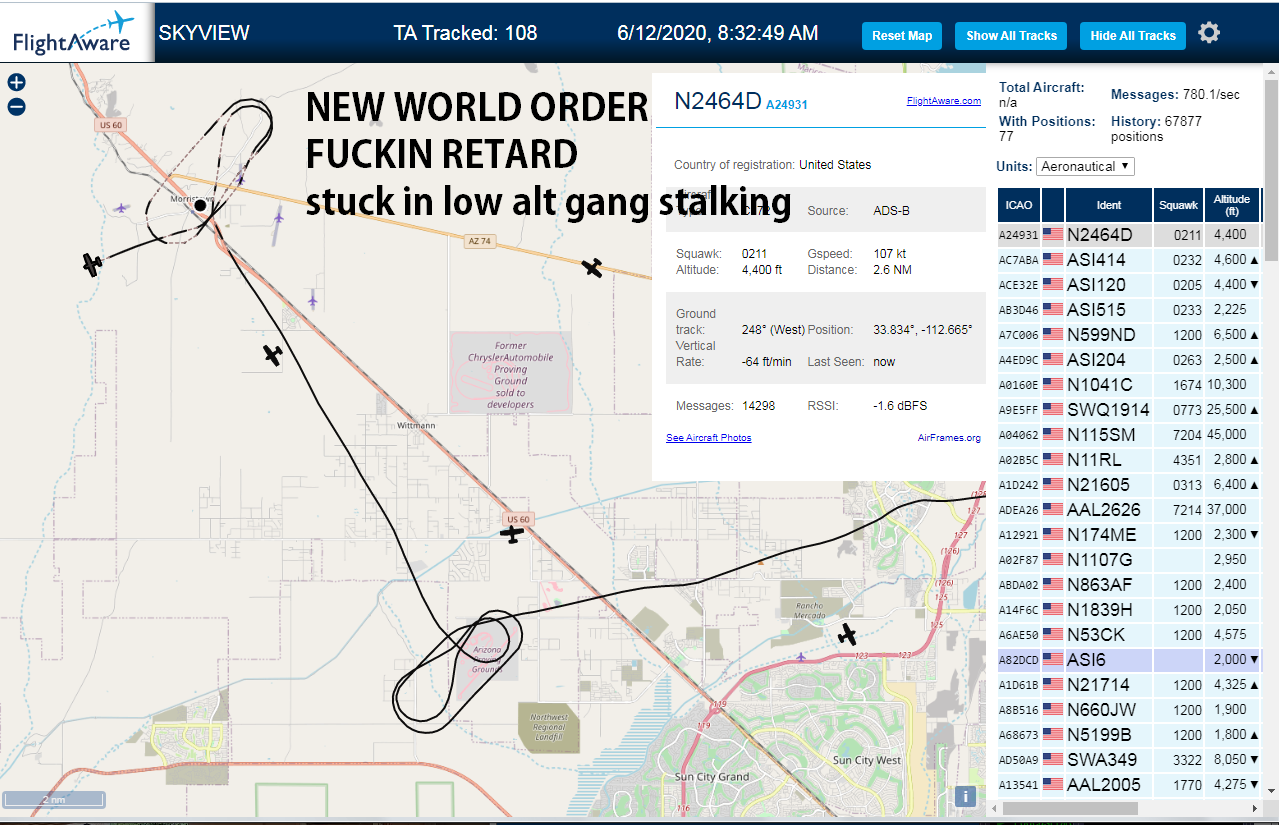Select aircraft ASI414 in list
This screenshot has height=825, width=1279.
(1129, 260)
